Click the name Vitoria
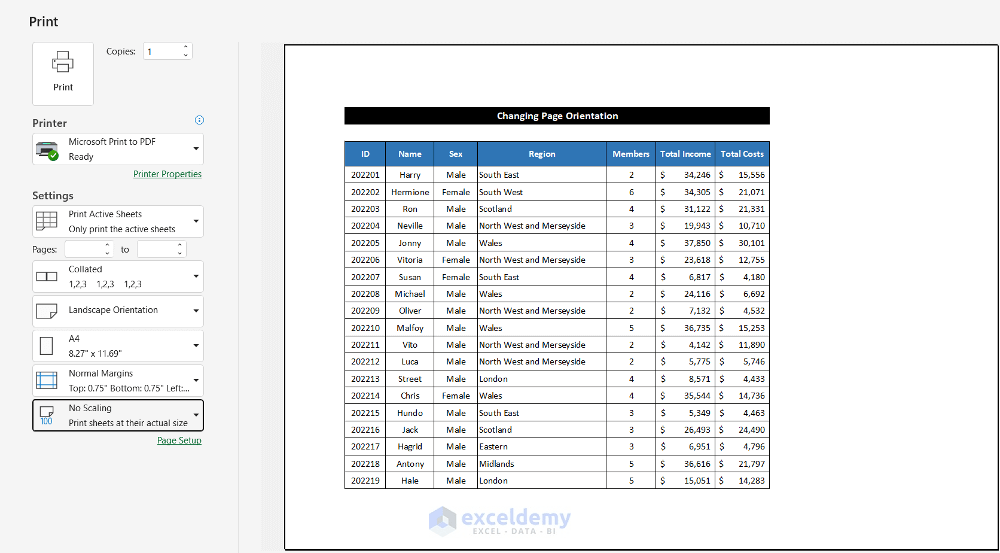The image size is (1000, 553). 410,260
